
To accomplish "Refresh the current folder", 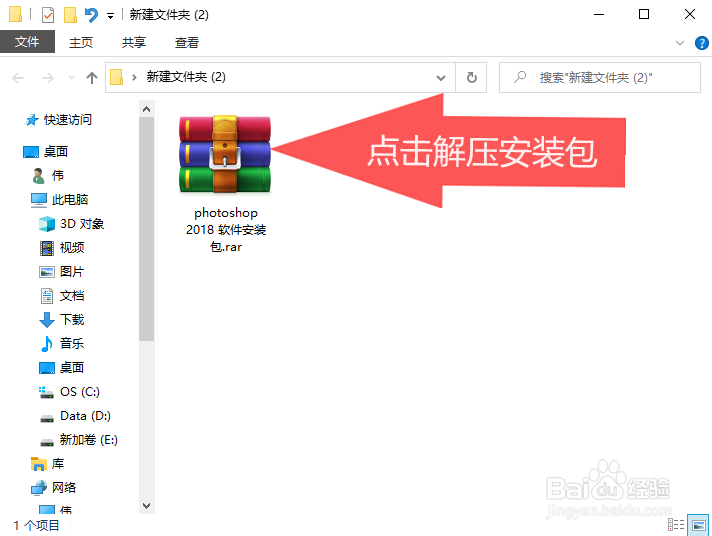I will click(472, 78).
